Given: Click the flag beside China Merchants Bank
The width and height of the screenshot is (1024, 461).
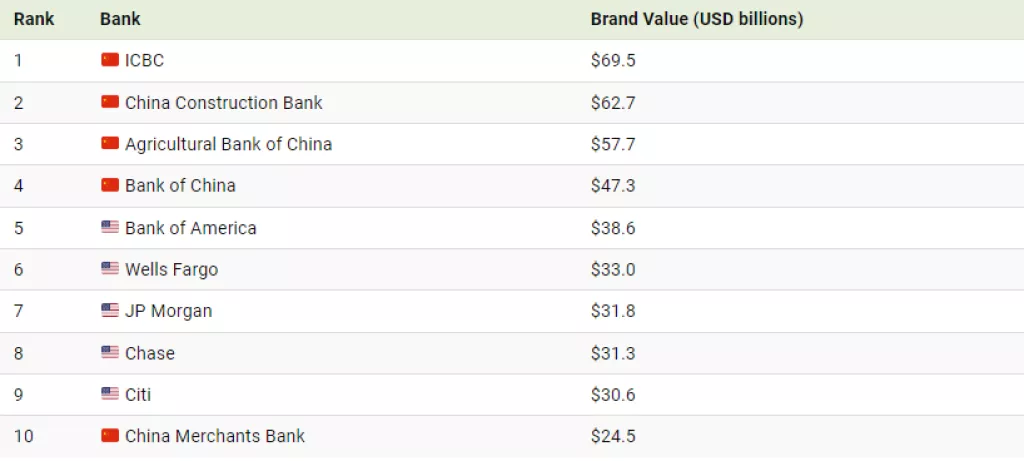Looking at the screenshot, I should [x=110, y=436].
